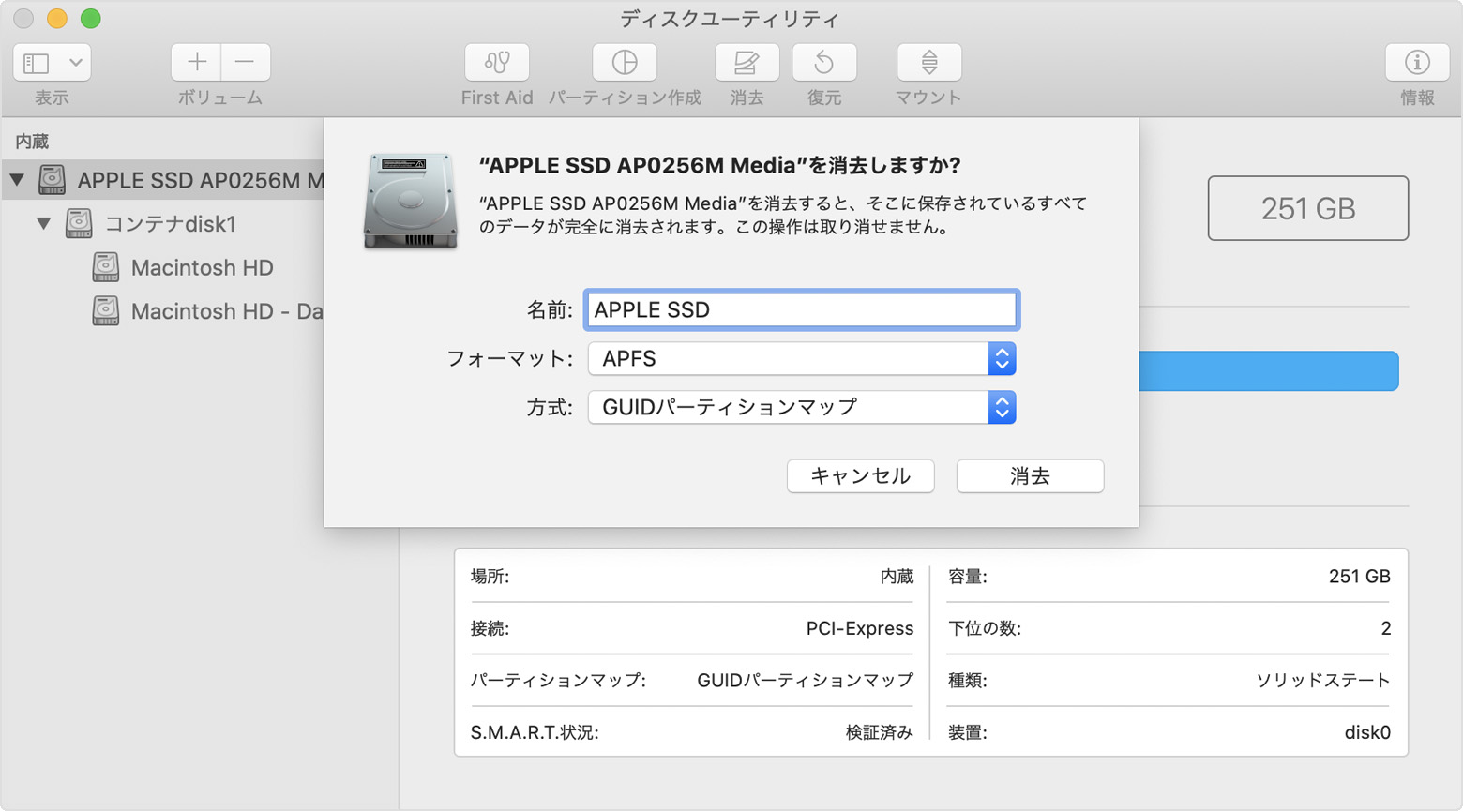Select コンテナdisk1 in the sidebar
Viewport: 1463px width, 812px height.
(170, 224)
